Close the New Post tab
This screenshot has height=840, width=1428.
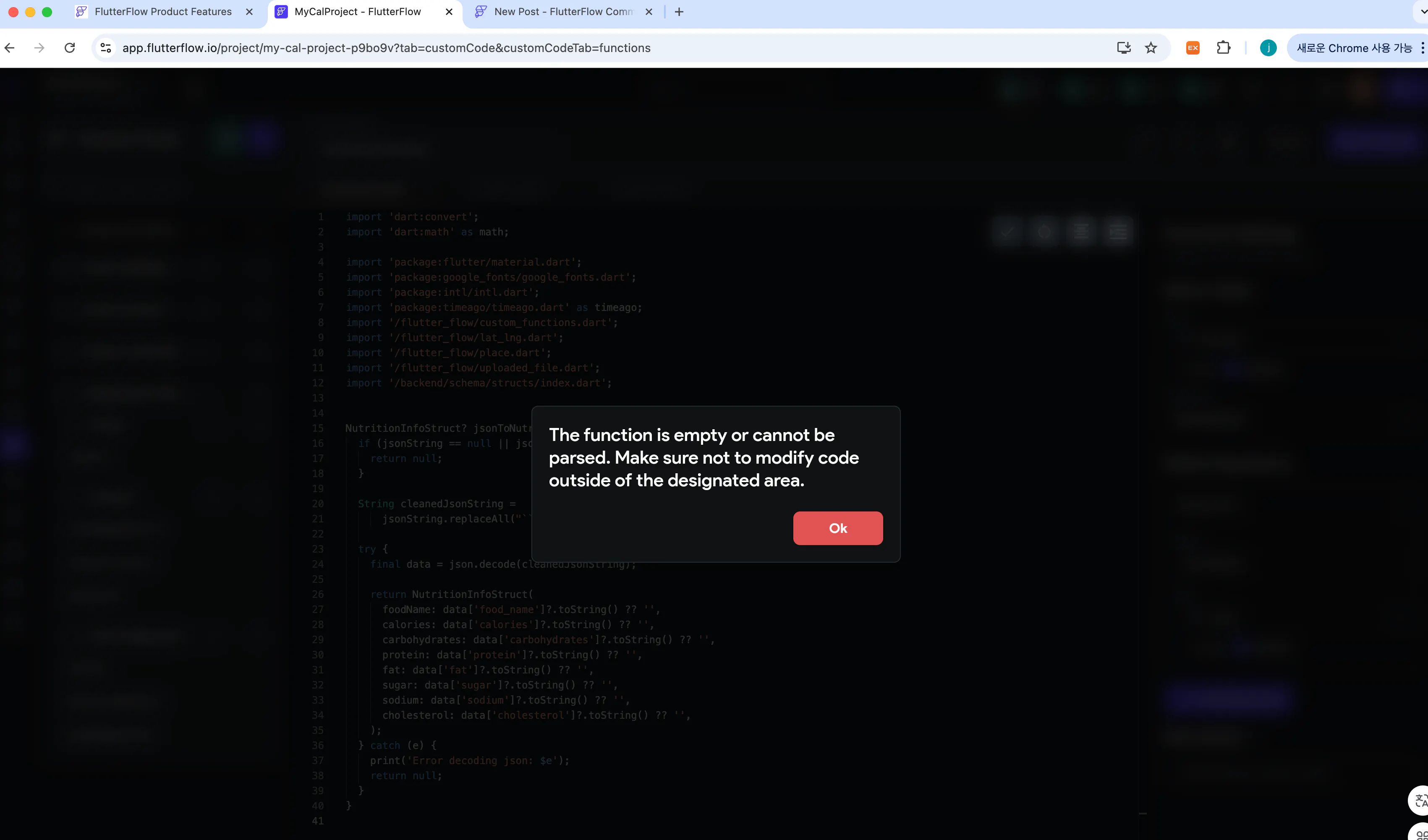pyautogui.click(x=649, y=12)
